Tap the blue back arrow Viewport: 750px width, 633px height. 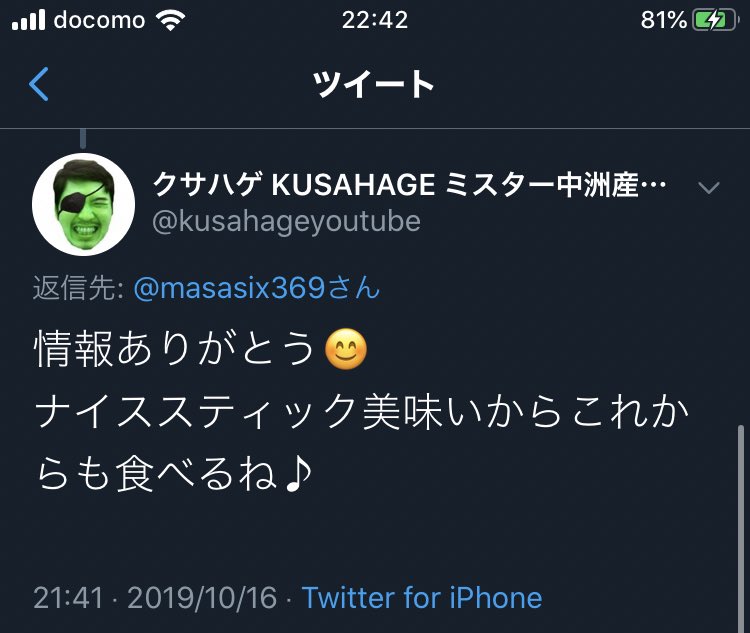(x=39, y=84)
